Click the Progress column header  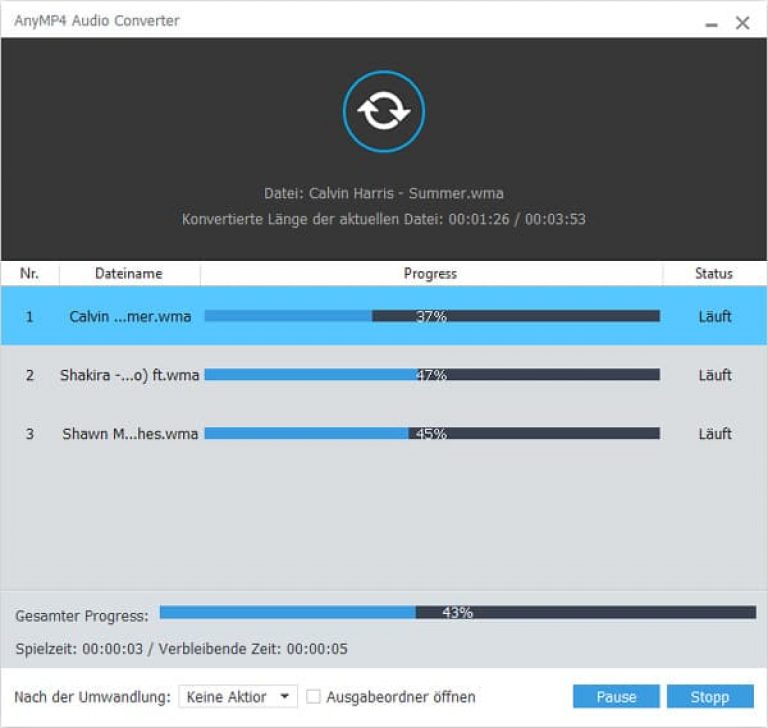point(430,273)
